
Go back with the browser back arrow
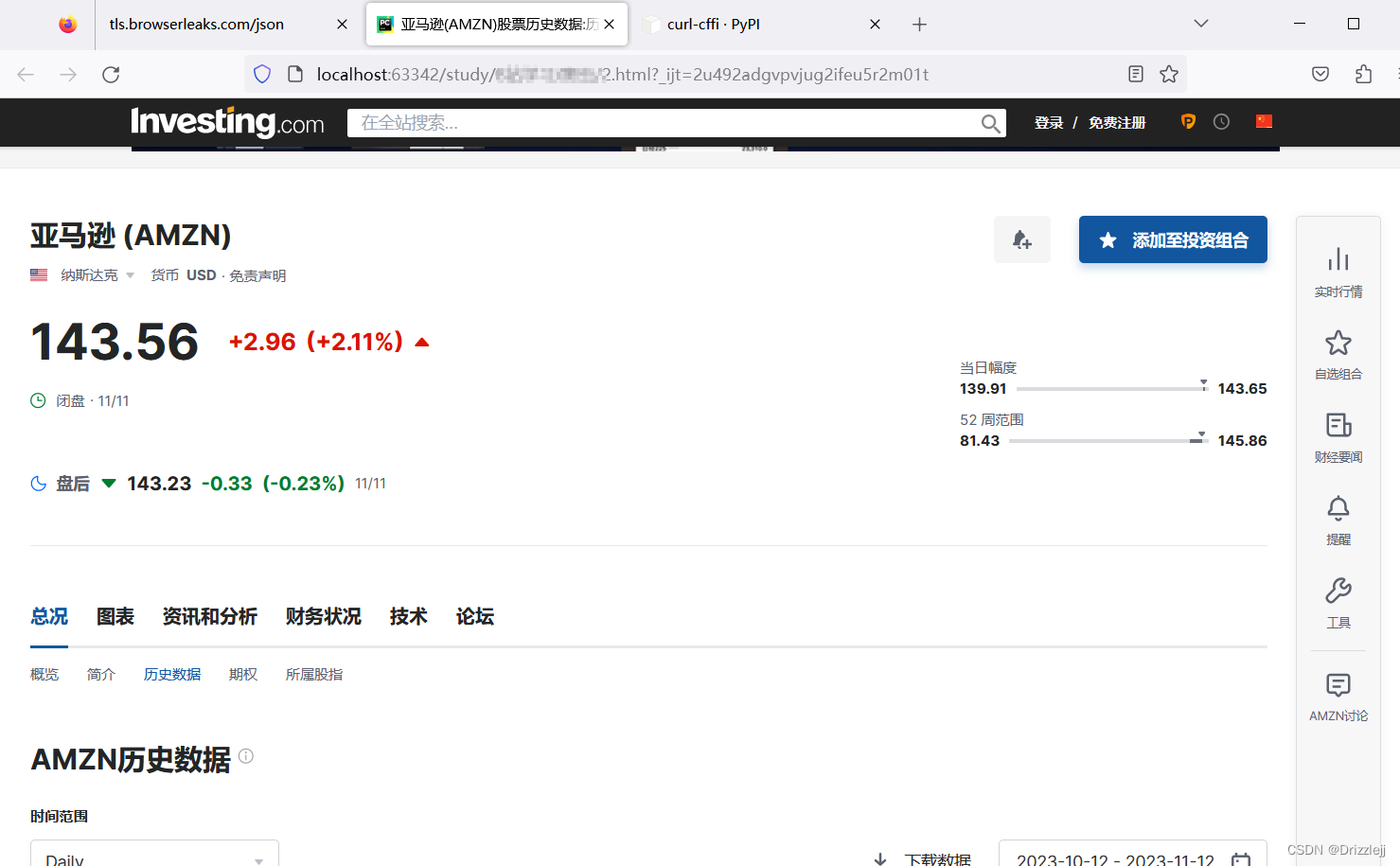(x=26, y=75)
